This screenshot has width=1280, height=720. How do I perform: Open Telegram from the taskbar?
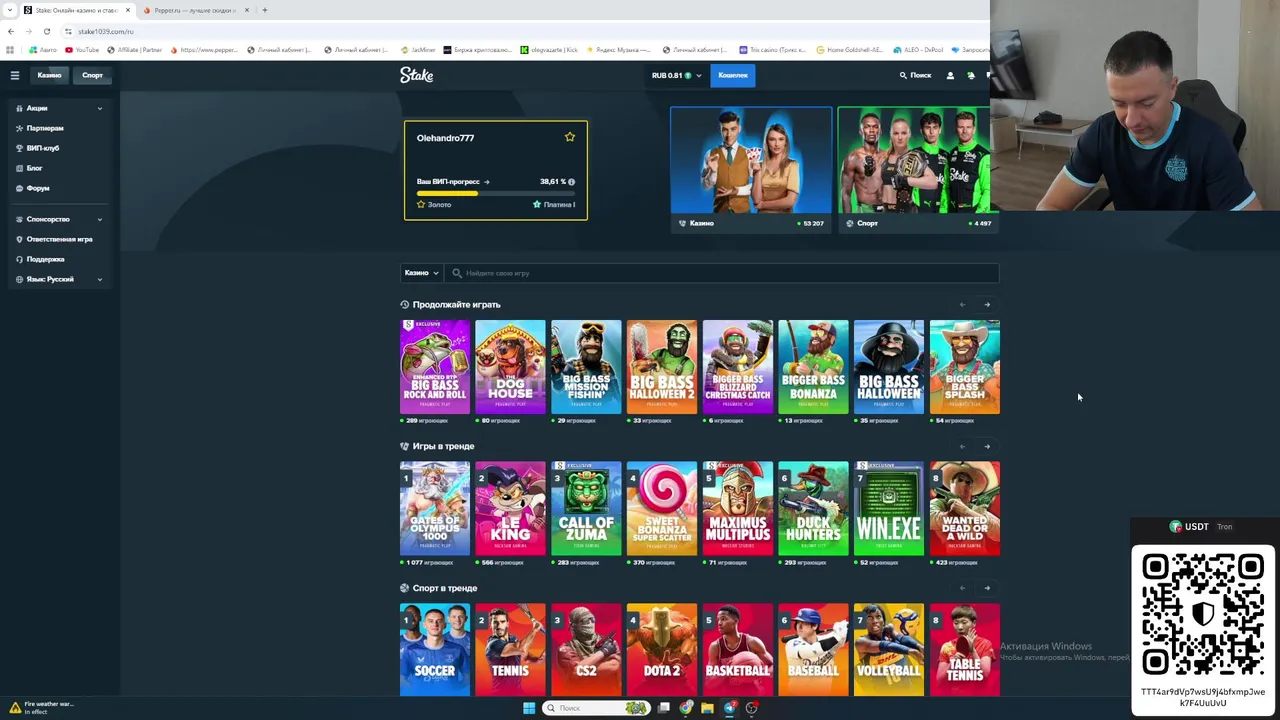point(730,708)
